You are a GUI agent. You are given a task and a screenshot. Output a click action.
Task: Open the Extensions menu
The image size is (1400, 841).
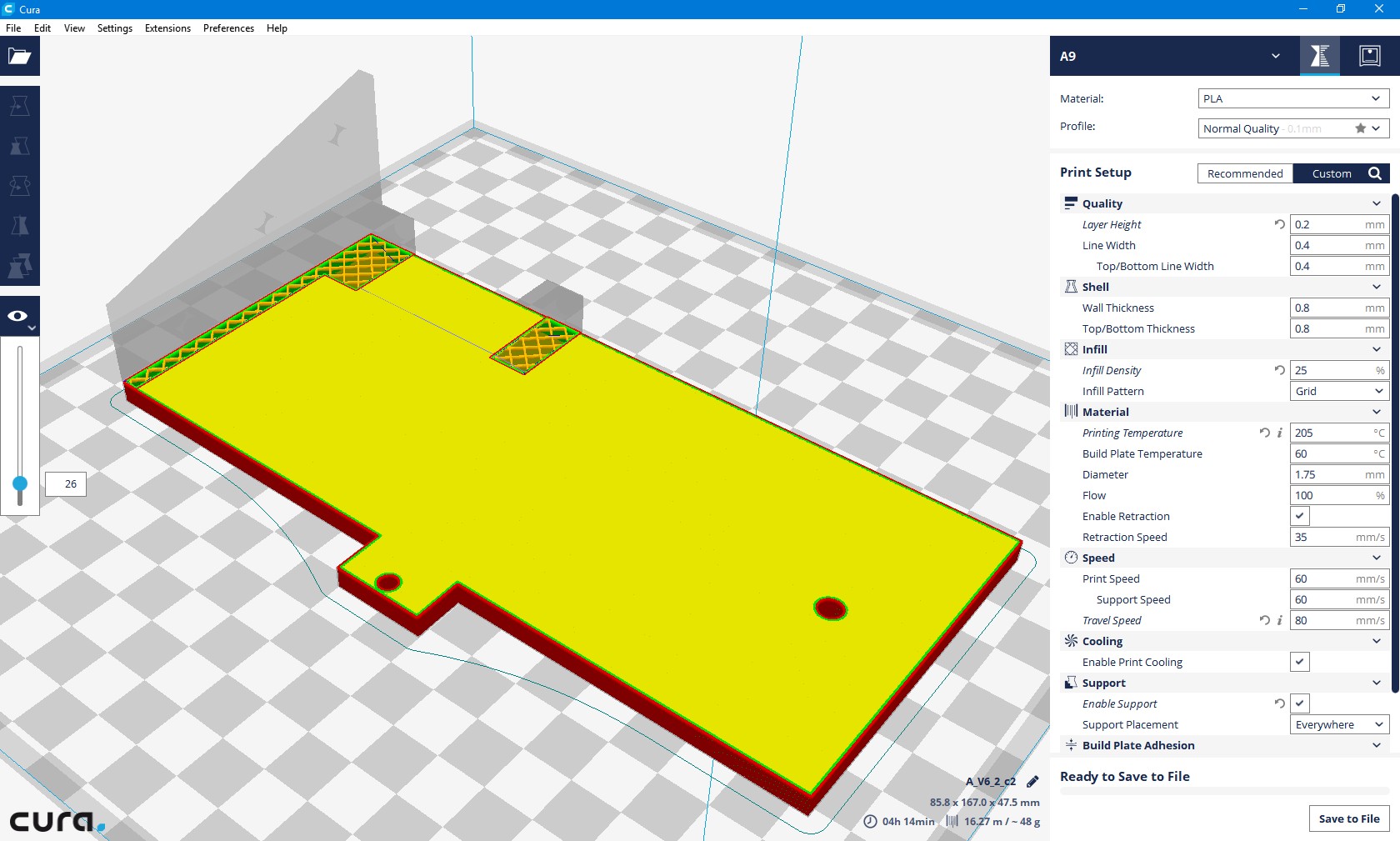point(167,28)
